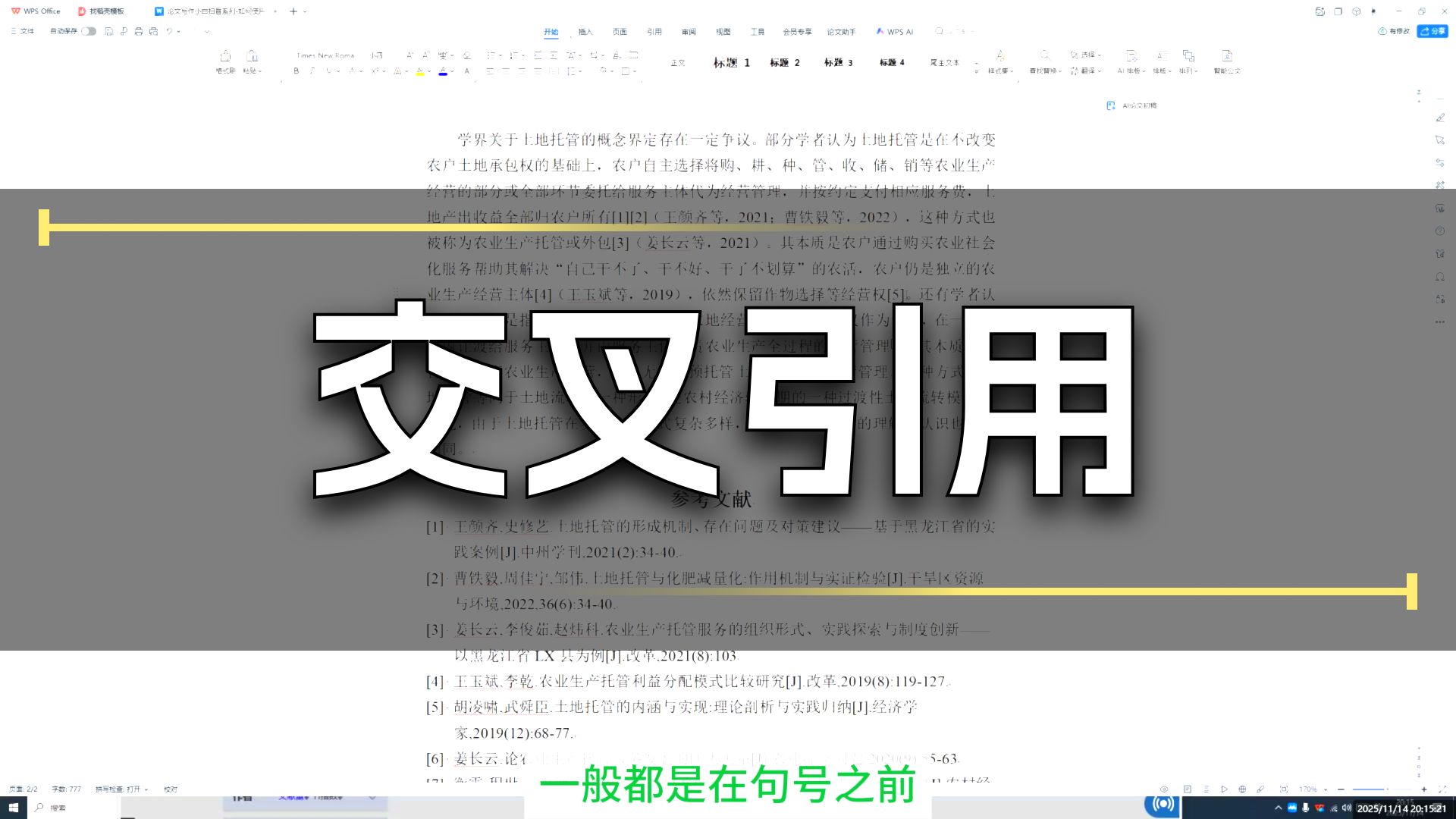Select the format painter (格式刷) tool
Viewport: 1456px width, 819px height.
tap(225, 61)
